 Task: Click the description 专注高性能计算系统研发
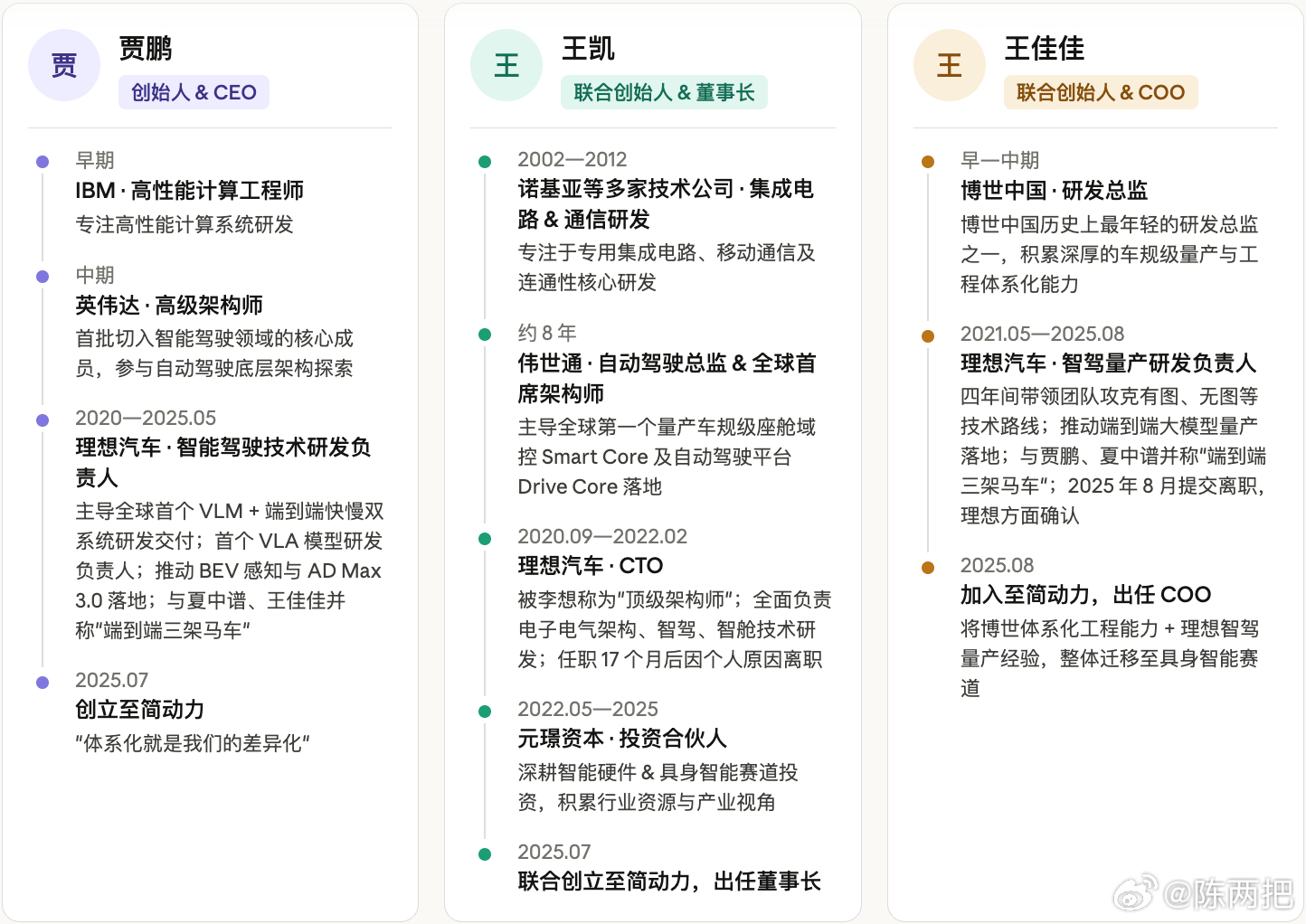click(x=185, y=224)
